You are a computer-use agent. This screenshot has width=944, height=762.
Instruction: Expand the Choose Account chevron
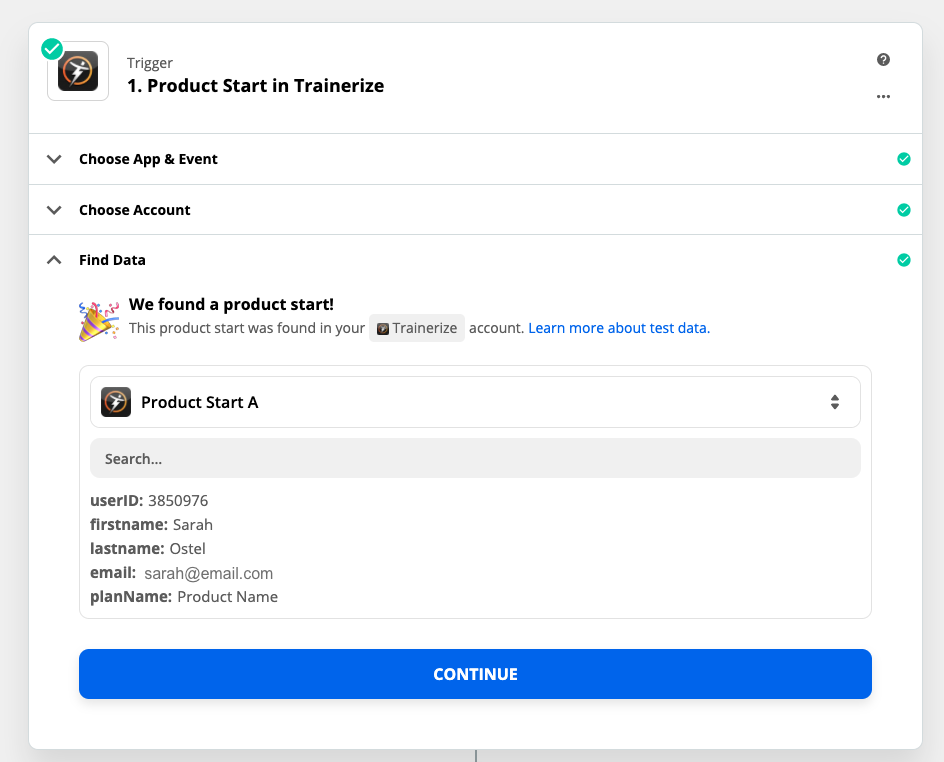pos(54,210)
